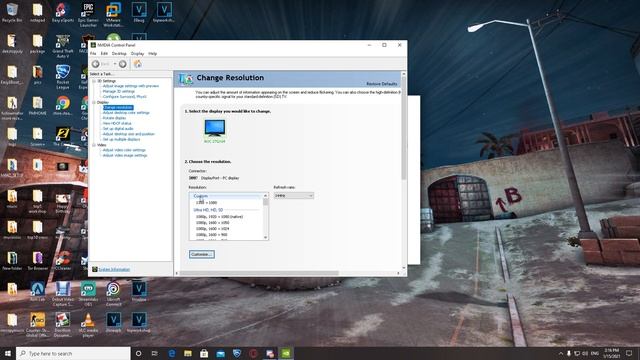
Task: Open Adjust video image settings task
Action: (x=125, y=156)
